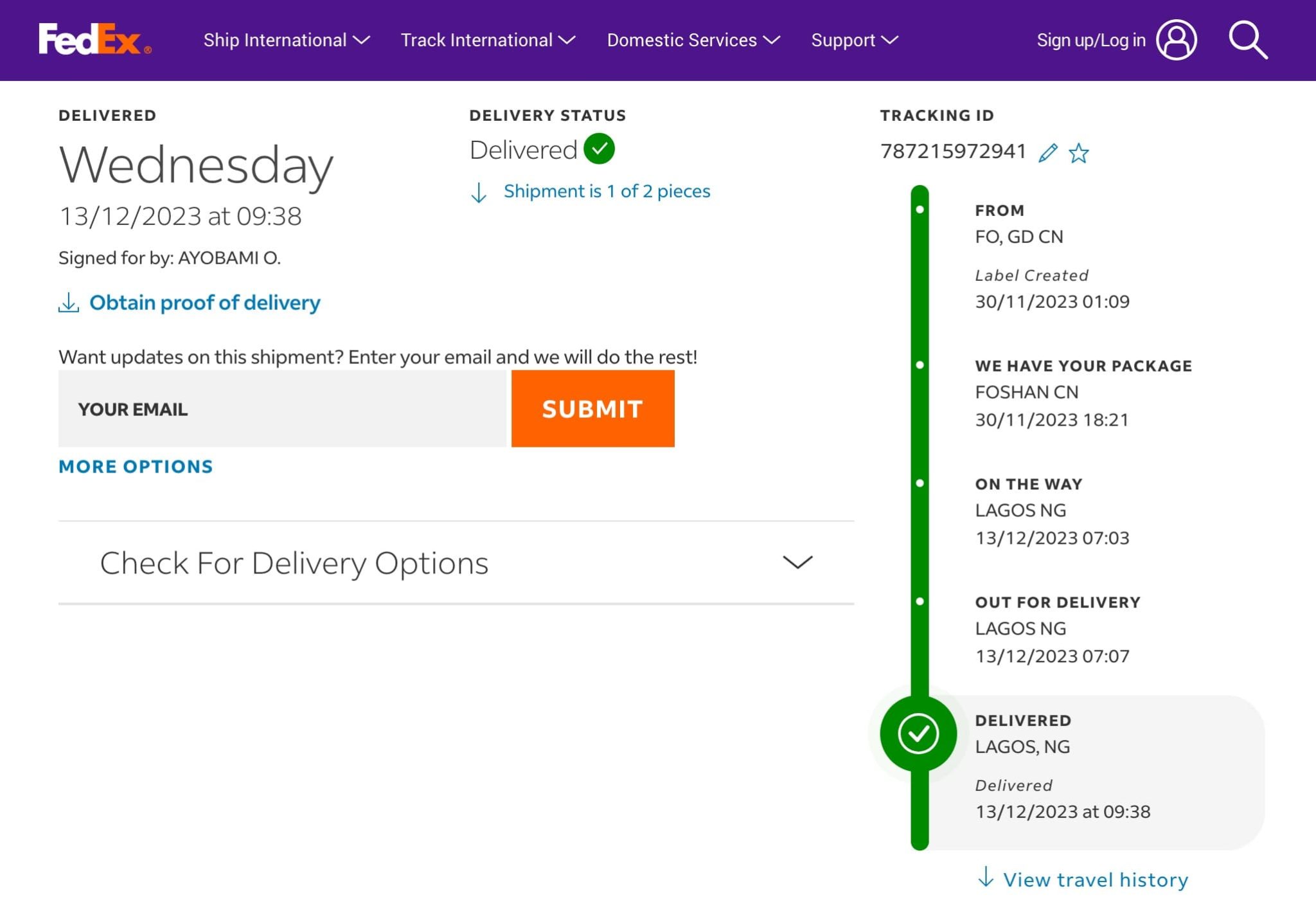
Task: Click the search magnifier icon
Action: (1247, 40)
